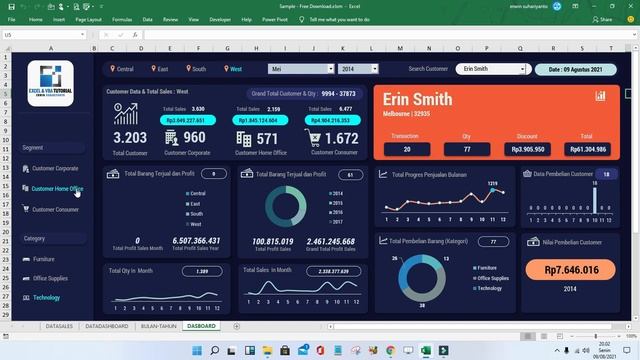640x360 pixels.
Task: Switch to the Home ribbon tab
Action: 36,19
